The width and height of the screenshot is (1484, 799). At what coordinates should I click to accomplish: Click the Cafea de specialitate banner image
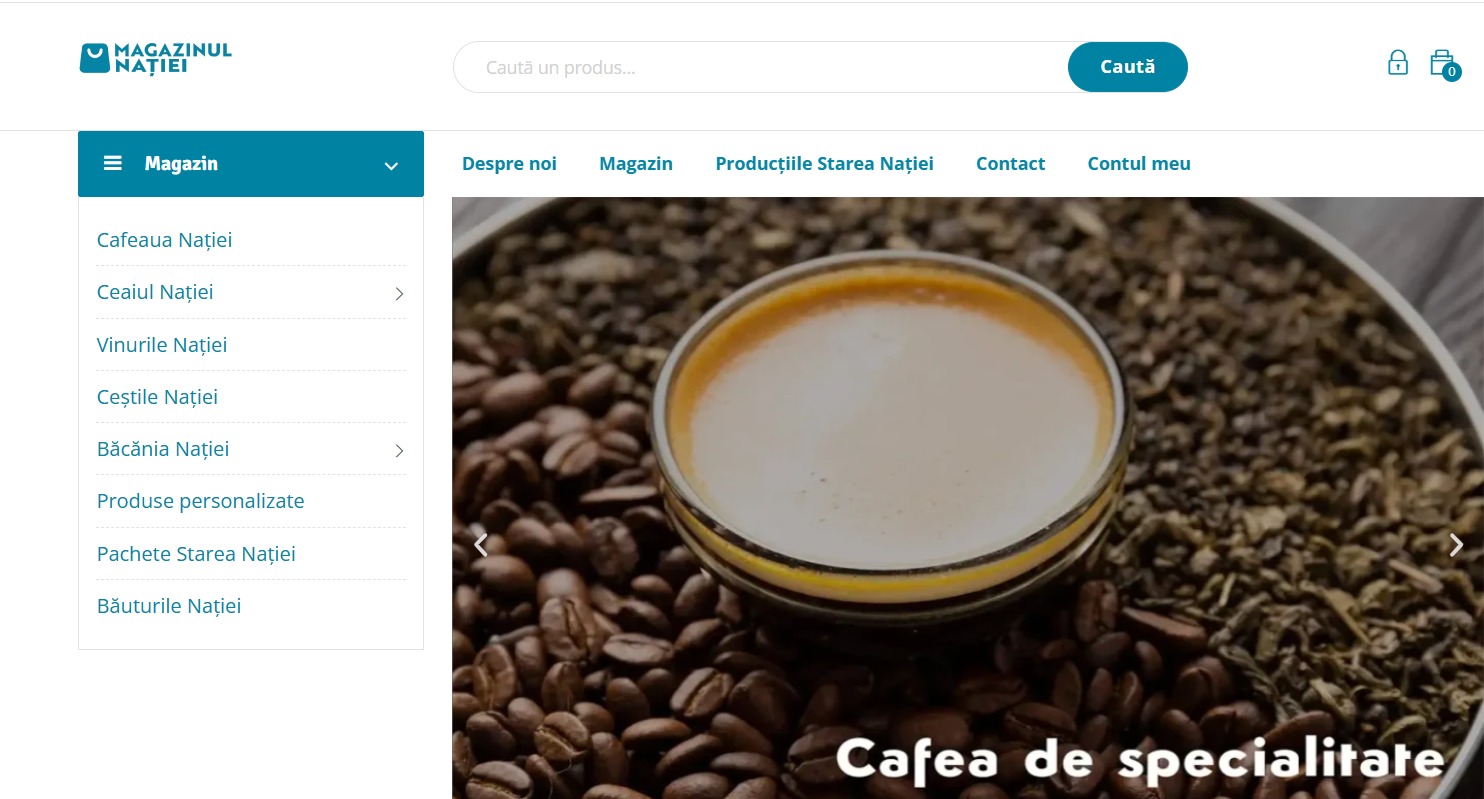(x=968, y=498)
